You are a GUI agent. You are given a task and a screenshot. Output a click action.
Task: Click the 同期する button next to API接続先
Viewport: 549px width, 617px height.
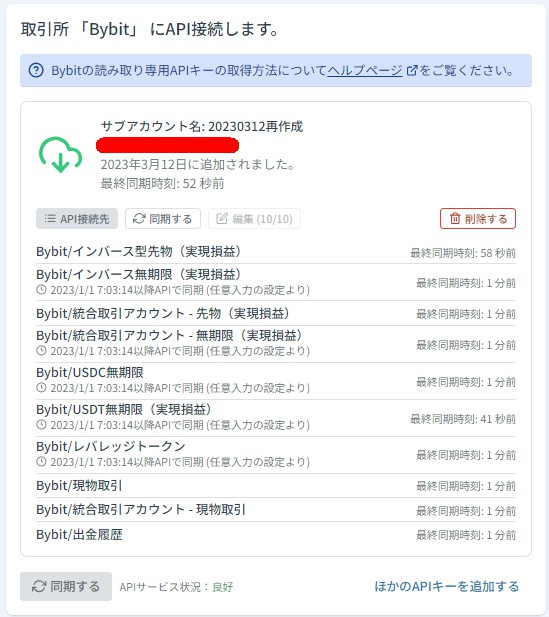(163, 219)
